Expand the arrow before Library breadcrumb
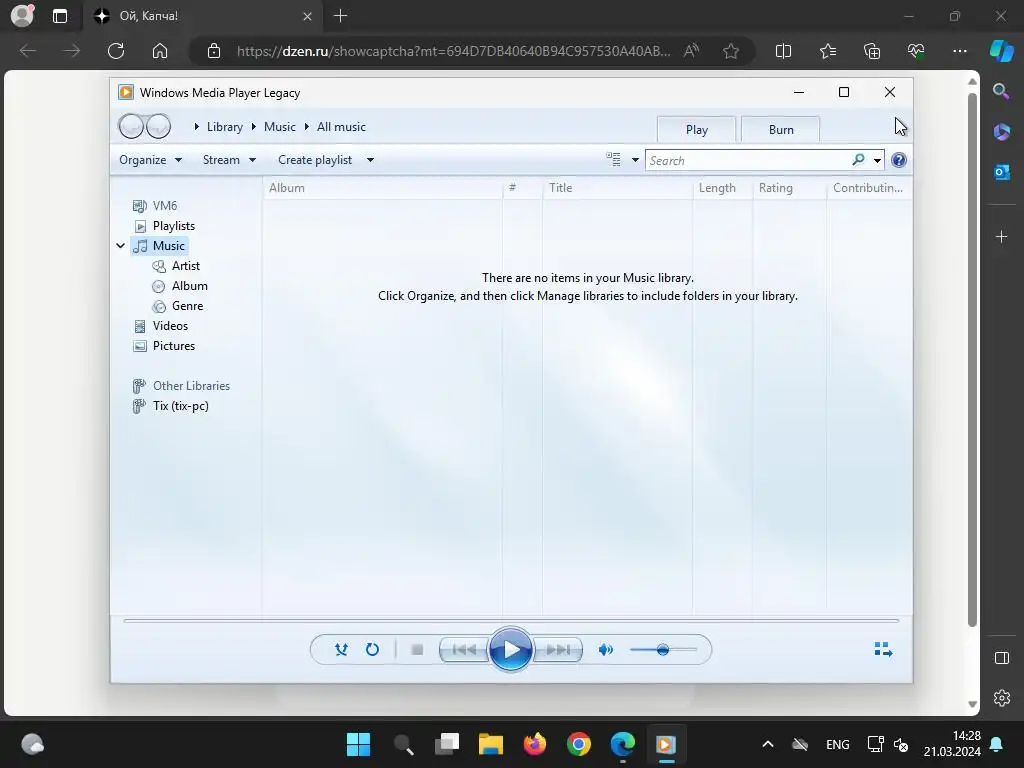This screenshot has height=768, width=1024. point(196,127)
